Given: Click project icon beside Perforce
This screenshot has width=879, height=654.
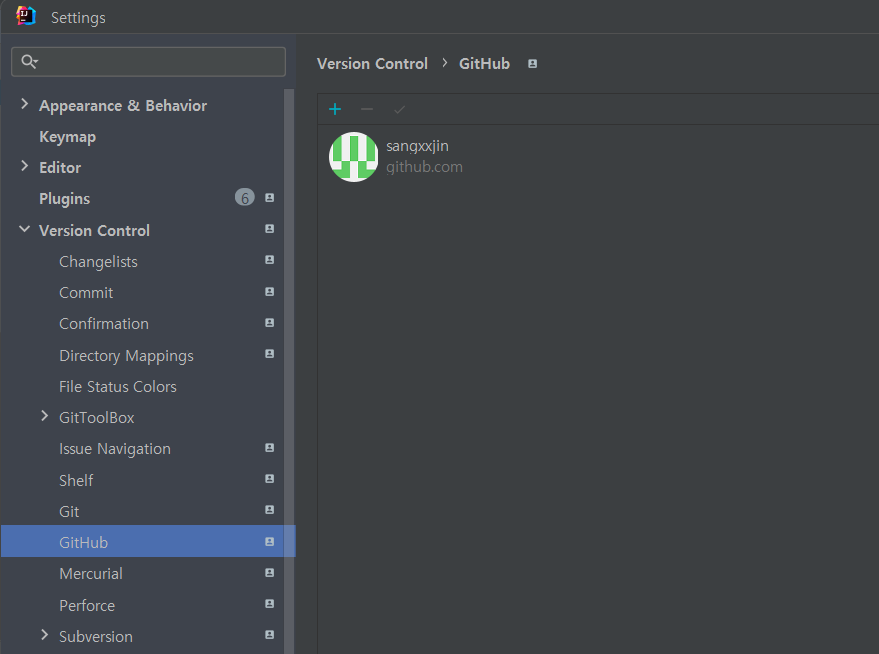Looking at the screenshot, I should 270,604.
